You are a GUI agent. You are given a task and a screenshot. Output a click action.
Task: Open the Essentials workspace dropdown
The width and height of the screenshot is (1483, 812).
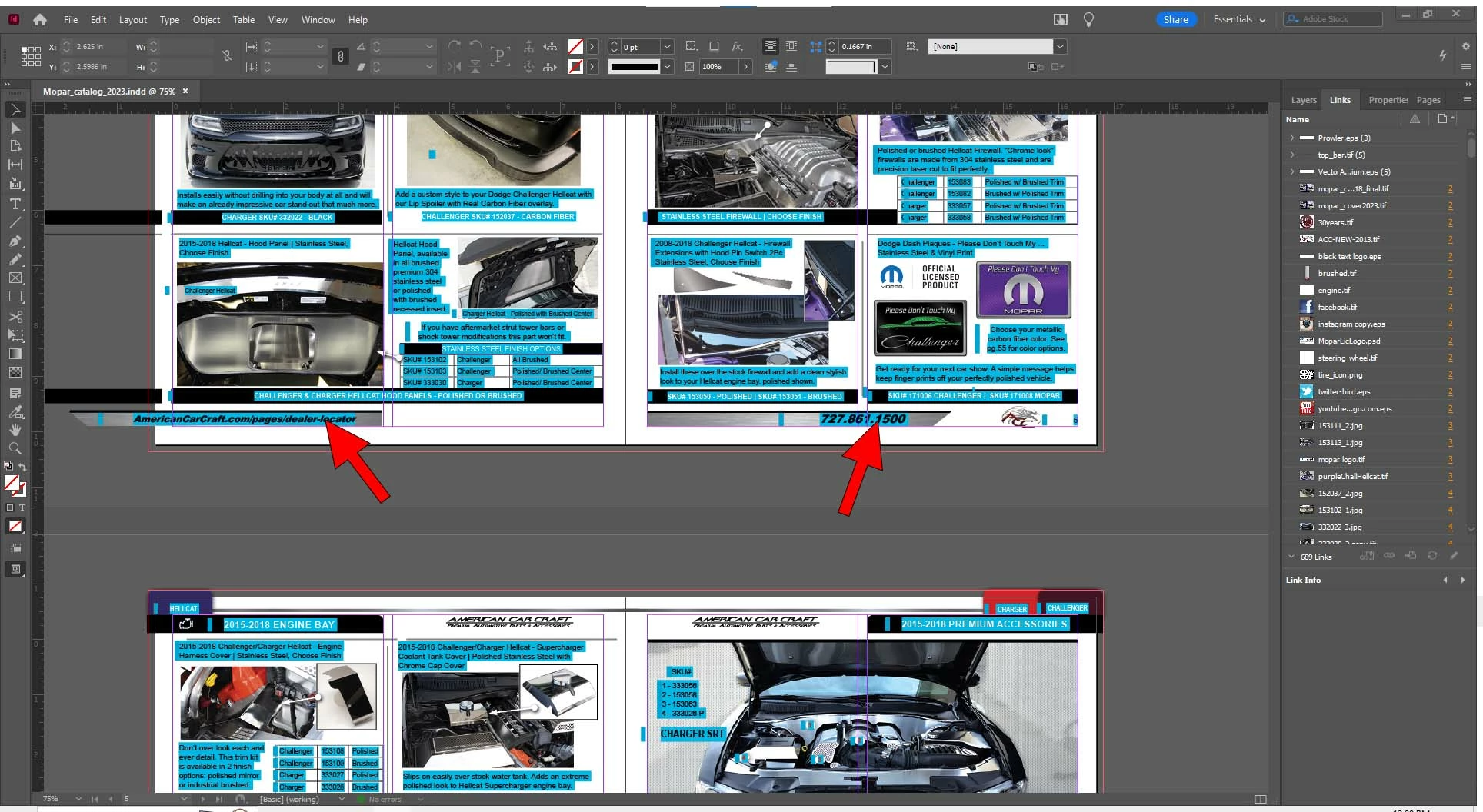[x=1238, y=20]
